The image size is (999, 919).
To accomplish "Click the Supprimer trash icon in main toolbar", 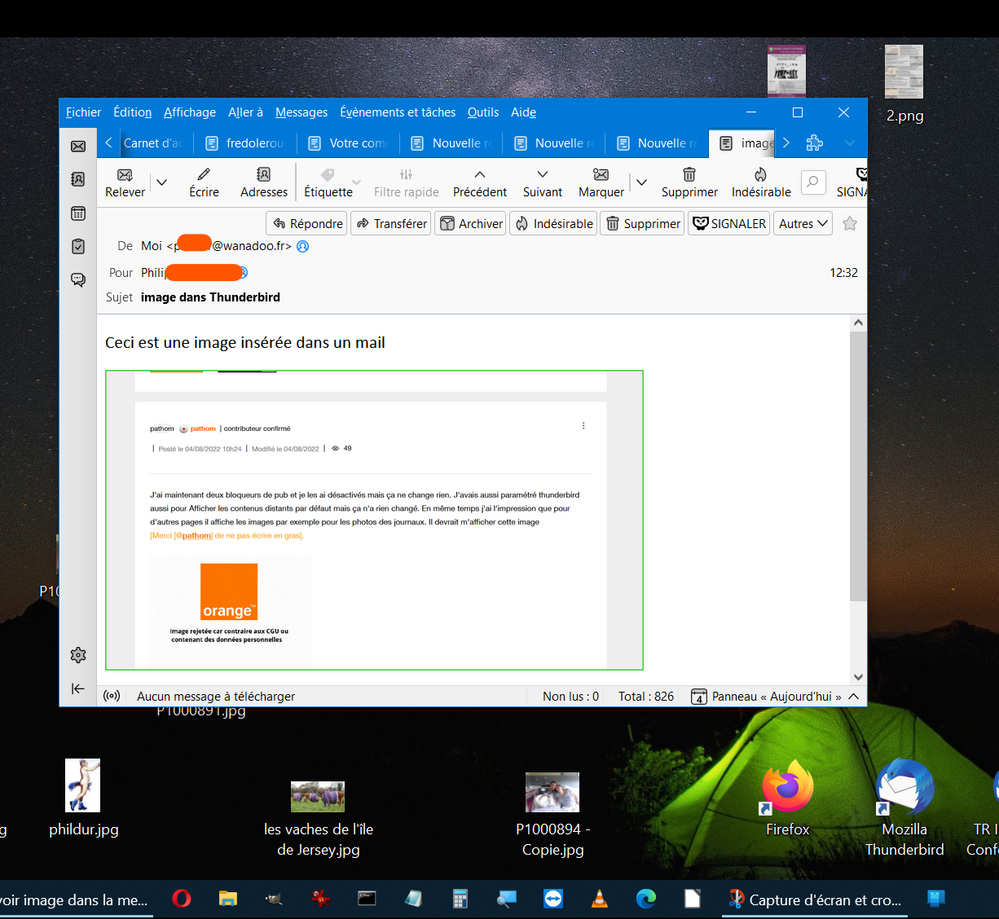I will point(689,175).
